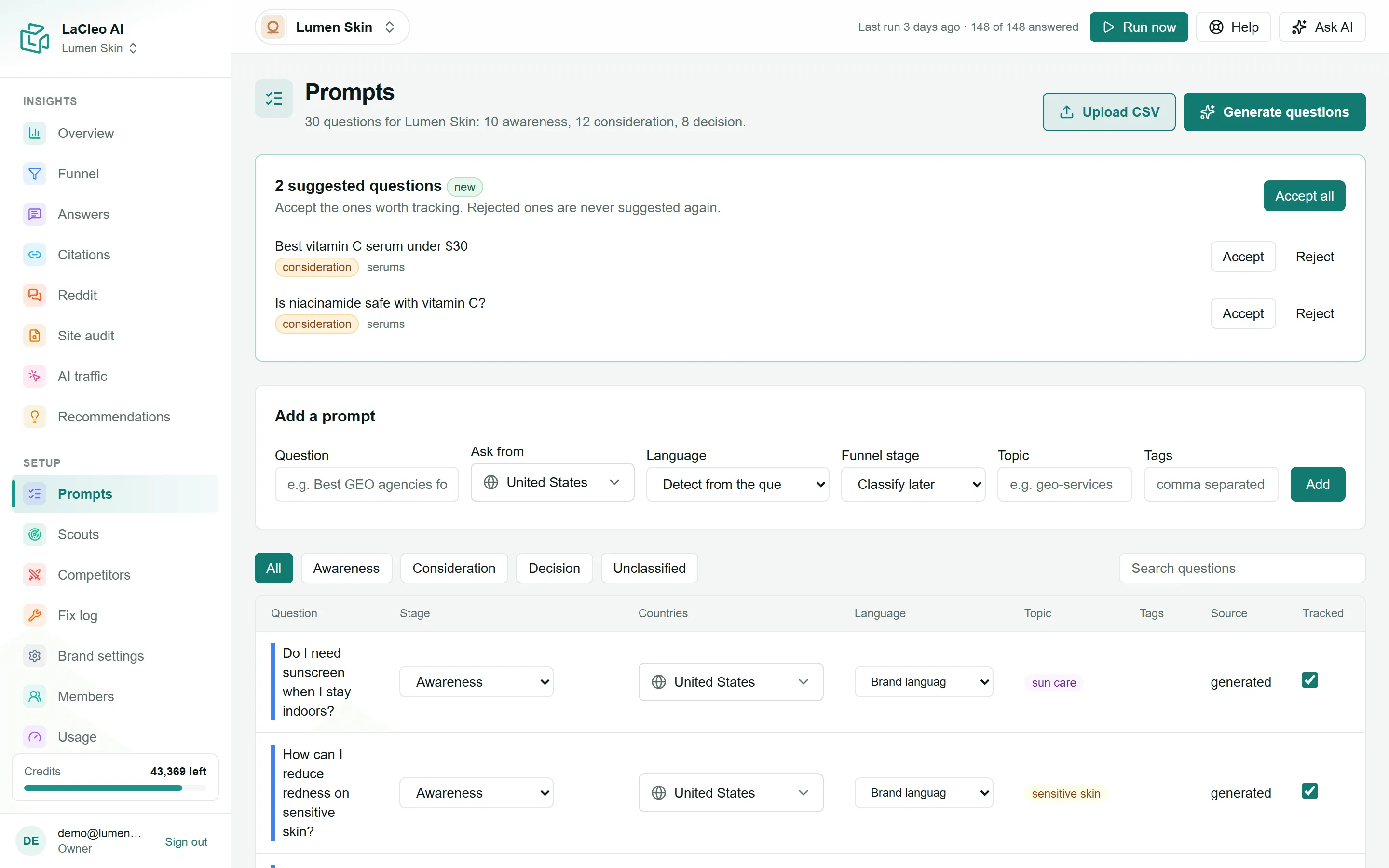The height and width of the screenshot is (868, 1389).
Task: Open the Funnel stage Classify later dropdown
Action: [912, 484]
